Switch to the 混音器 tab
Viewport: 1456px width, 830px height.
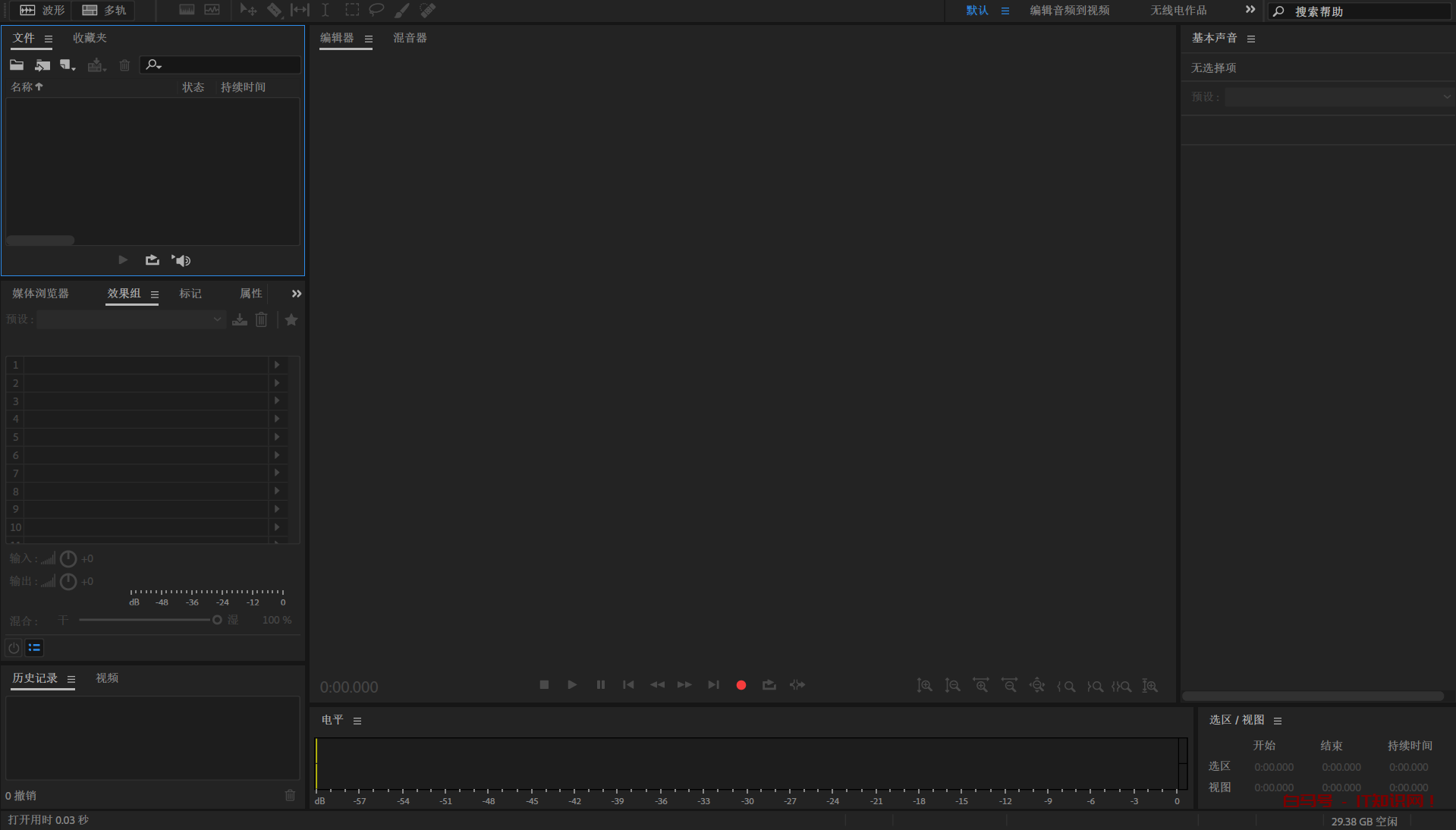coord(410,38)
